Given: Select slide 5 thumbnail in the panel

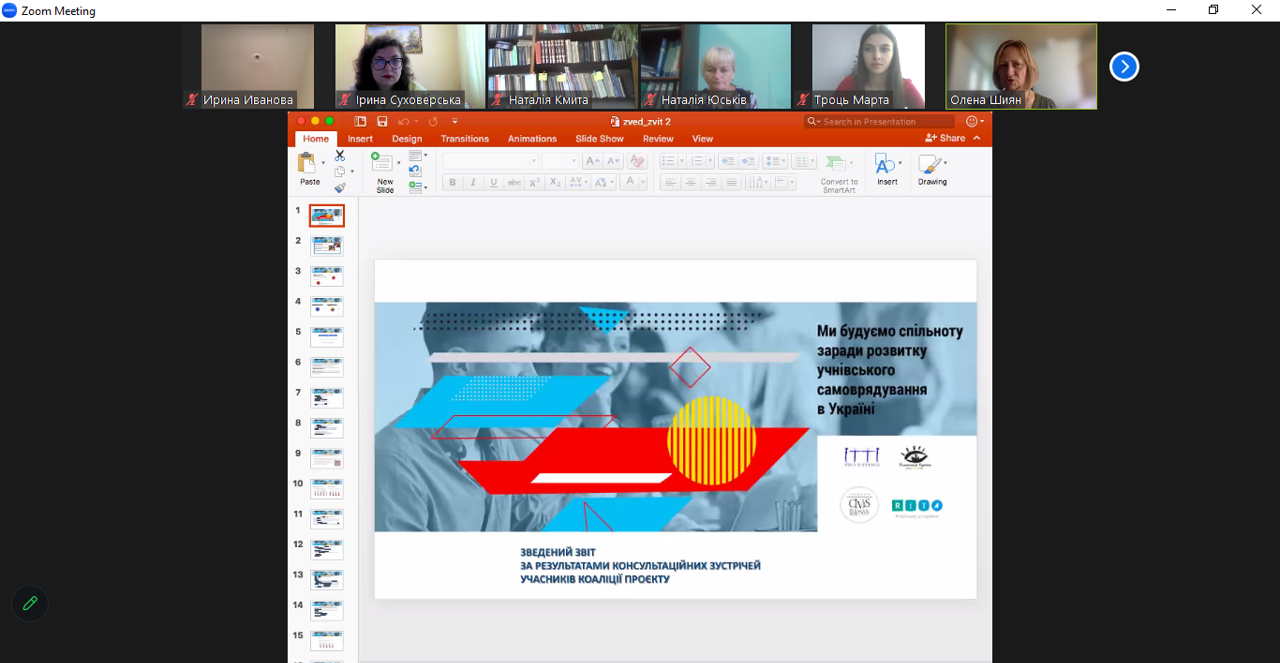Looking at the screenshot, I should tap(326, 336).
